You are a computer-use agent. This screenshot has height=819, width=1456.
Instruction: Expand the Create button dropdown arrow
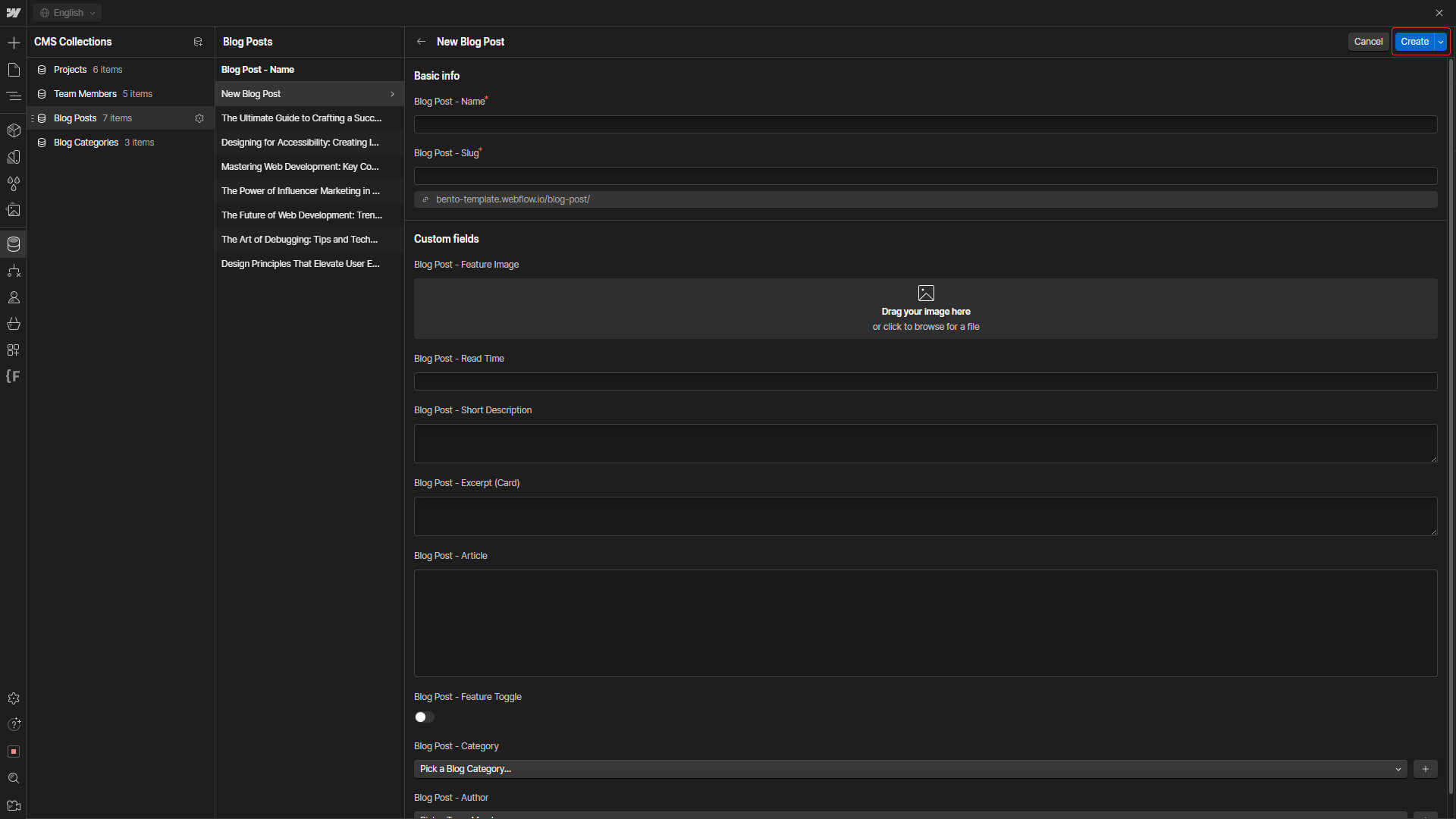pyautogui.click(x=1441, y=42)
